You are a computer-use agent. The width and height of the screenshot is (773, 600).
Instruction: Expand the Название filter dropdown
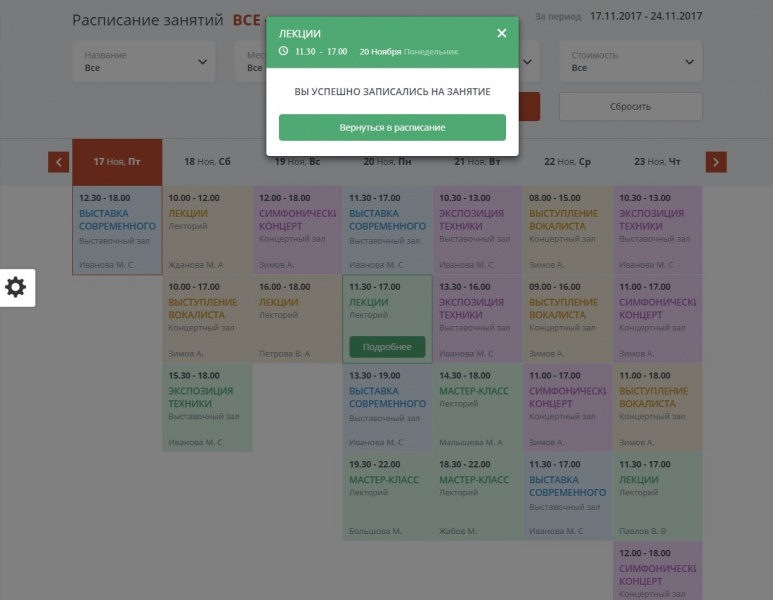pyautogui.click(x=146, y=62)
